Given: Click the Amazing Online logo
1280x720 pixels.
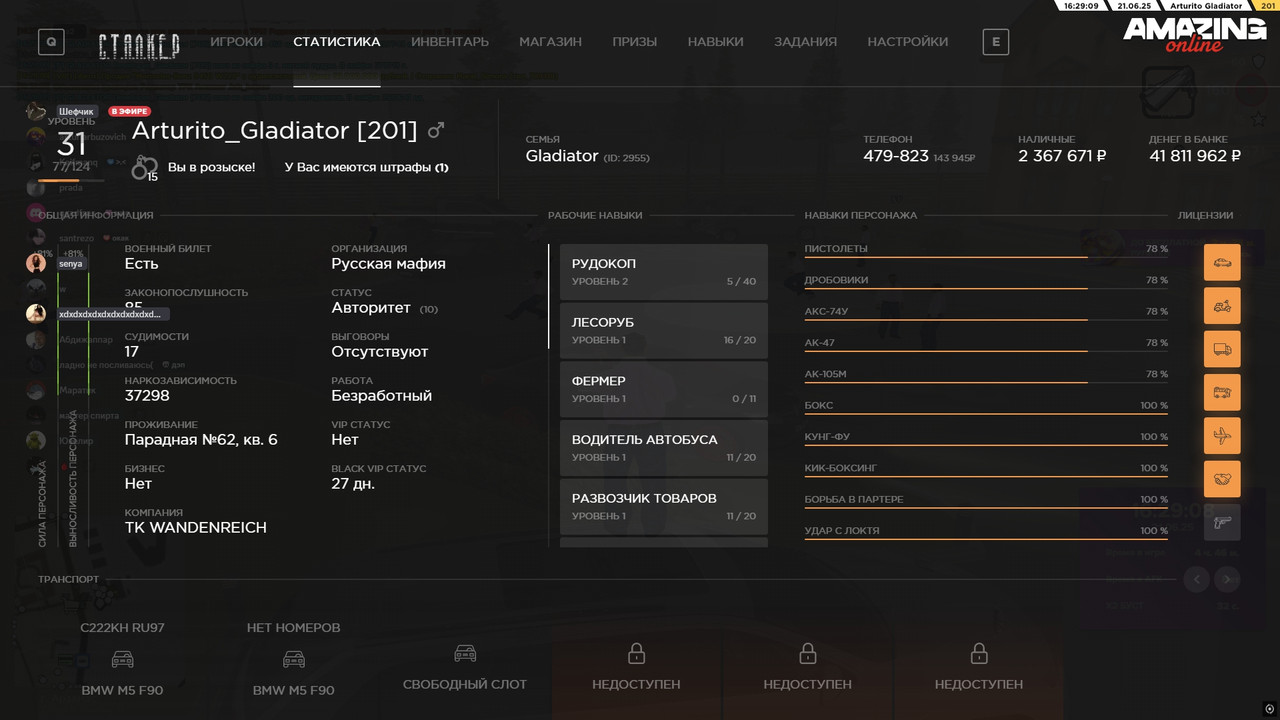Looking at the screenshot, I should click(1194, 35).
